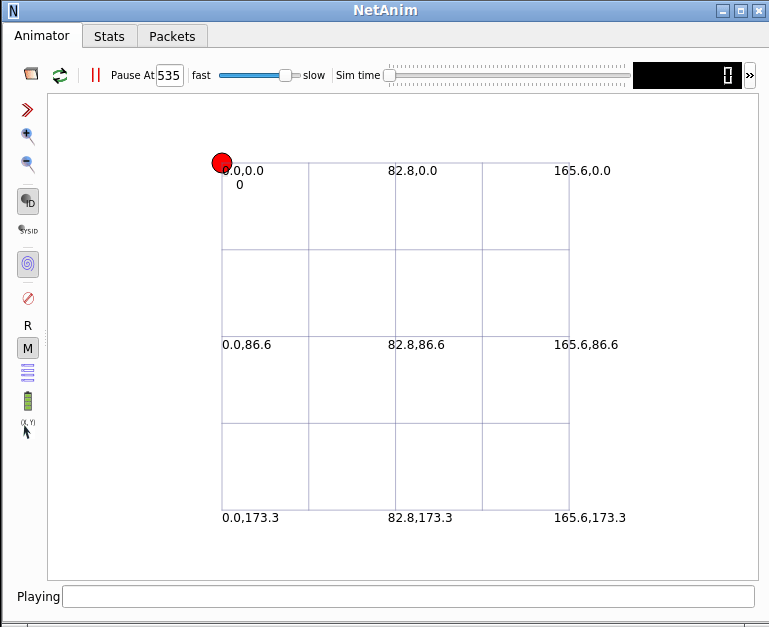769x627 pixels.
Task: Click the grid label 165.6,0.0
Action: (x=582, y=171)
